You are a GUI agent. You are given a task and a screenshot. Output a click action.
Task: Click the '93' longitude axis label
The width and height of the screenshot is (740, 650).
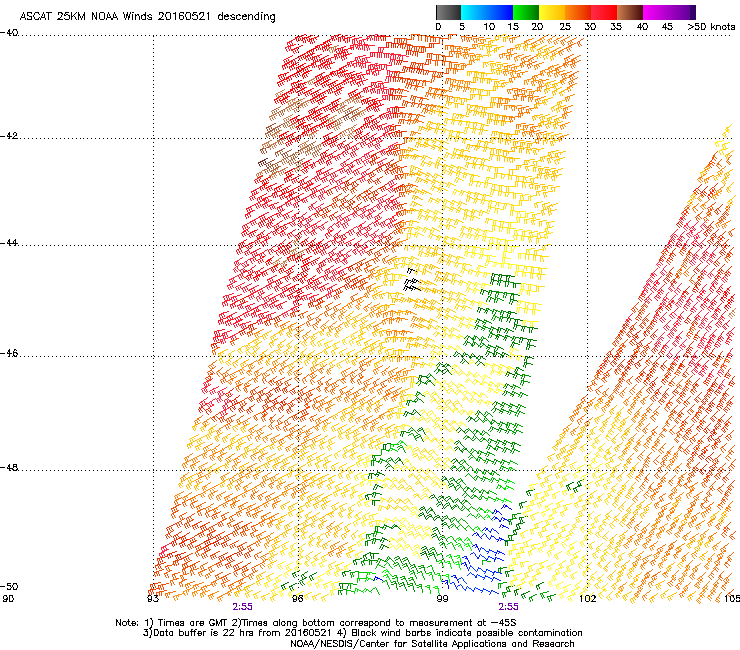pos(152,599)
